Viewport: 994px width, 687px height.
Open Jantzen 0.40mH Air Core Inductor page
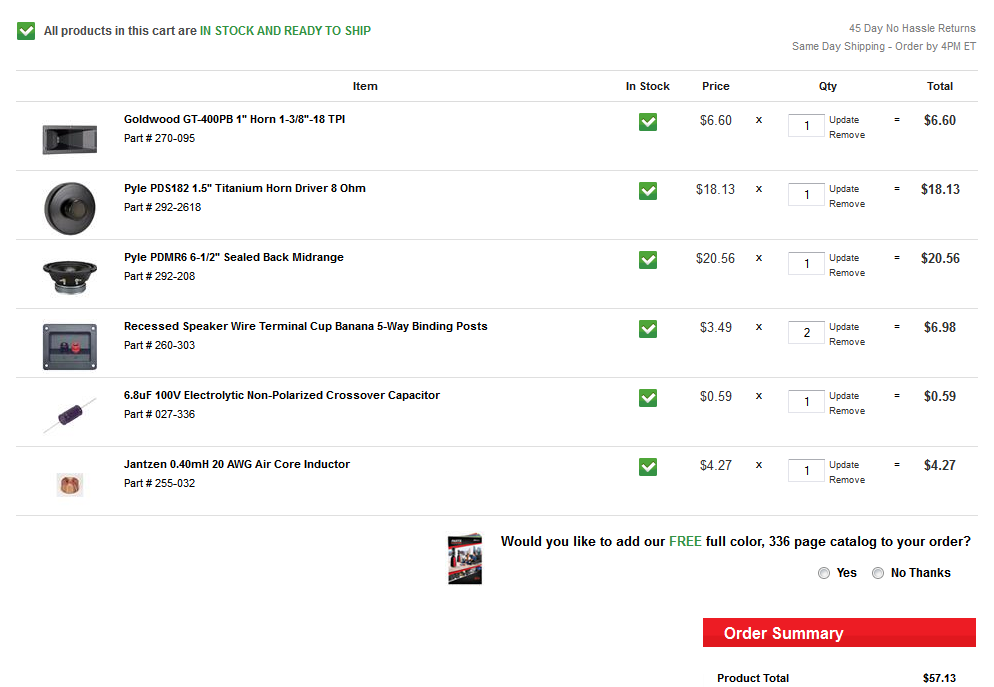[236, 465]
